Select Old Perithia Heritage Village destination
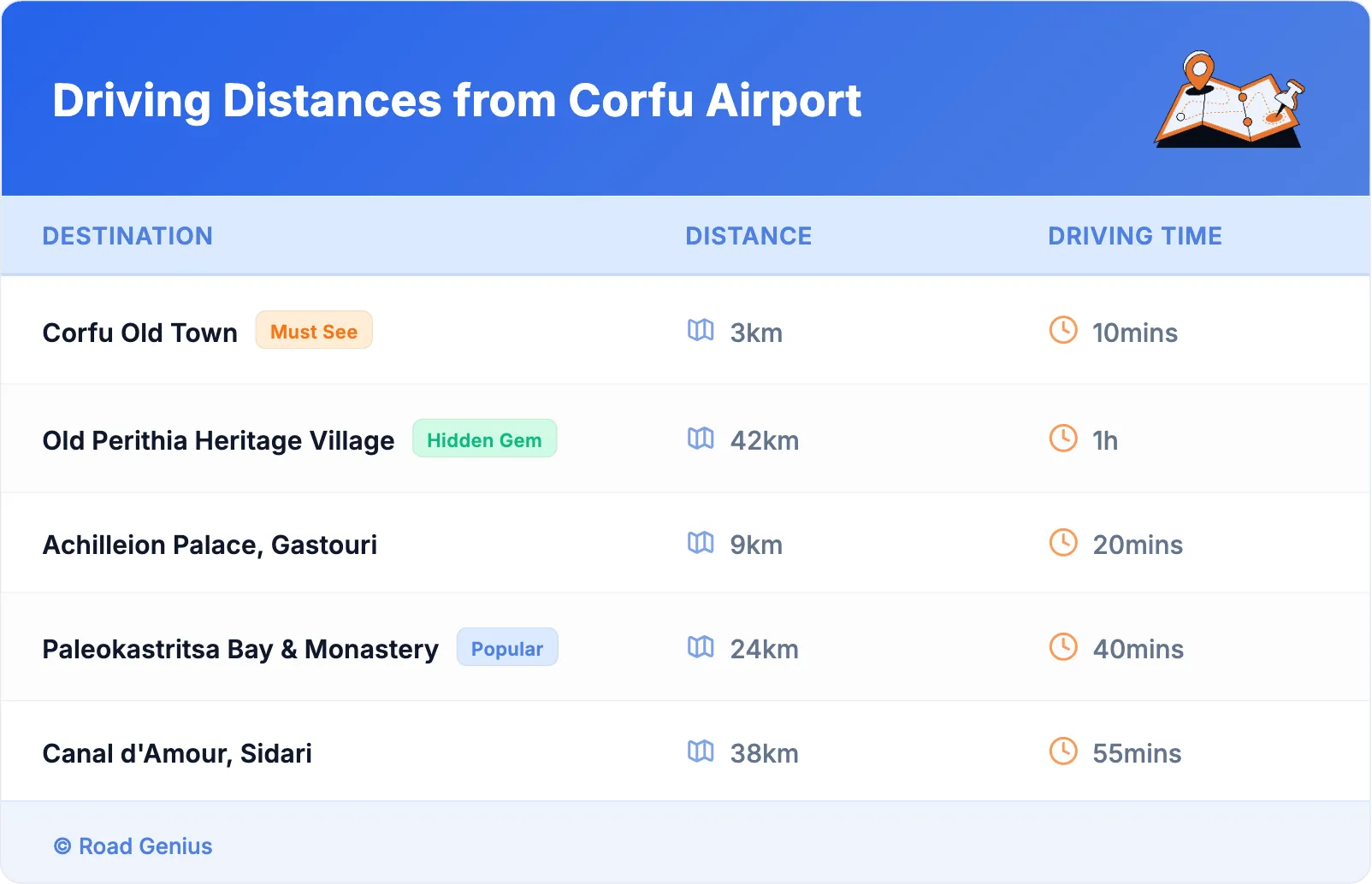1372x884 pixels. [219, 440]
